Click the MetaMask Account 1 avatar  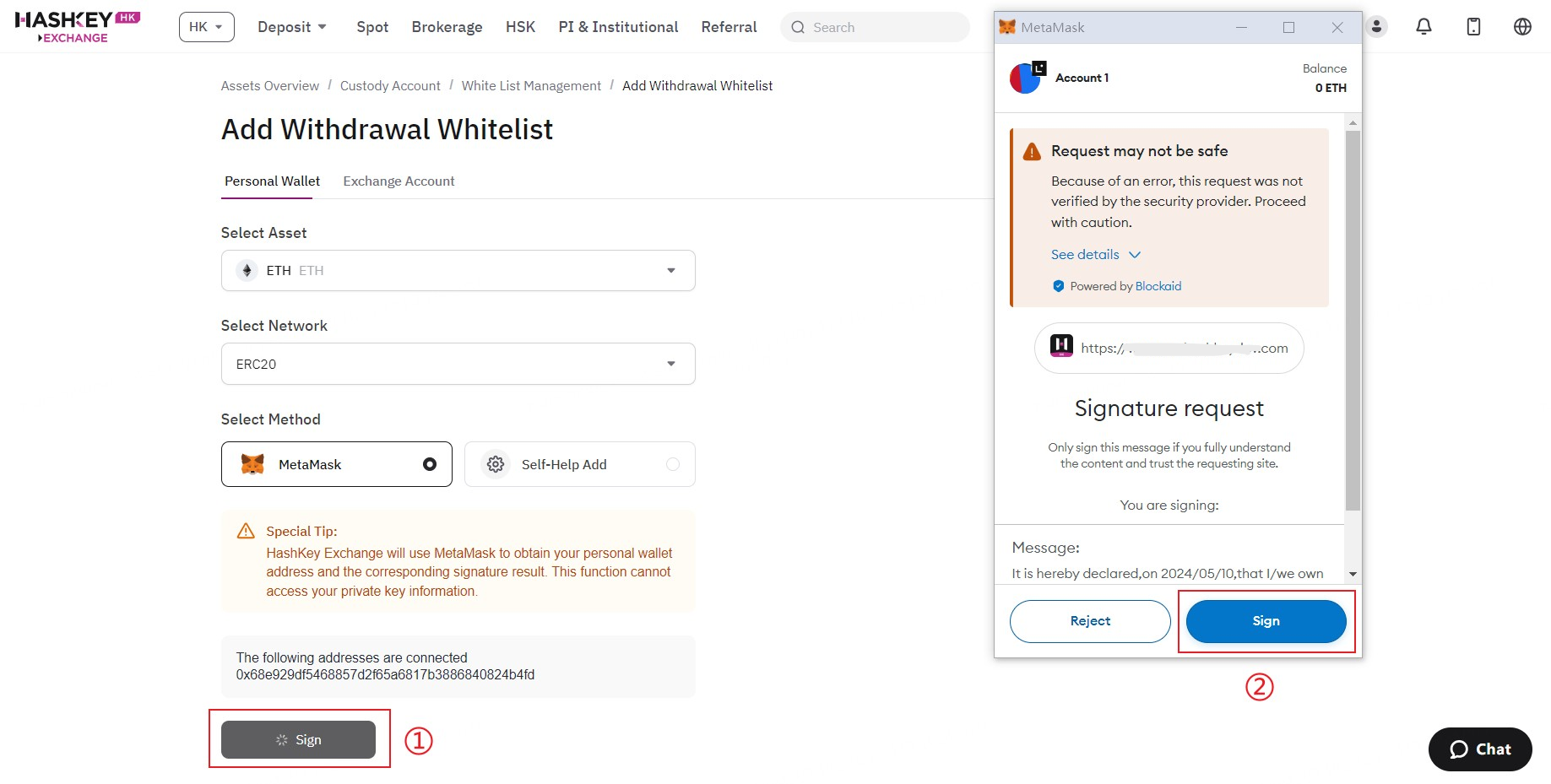pyautogui.click(x=1027, y=78)
